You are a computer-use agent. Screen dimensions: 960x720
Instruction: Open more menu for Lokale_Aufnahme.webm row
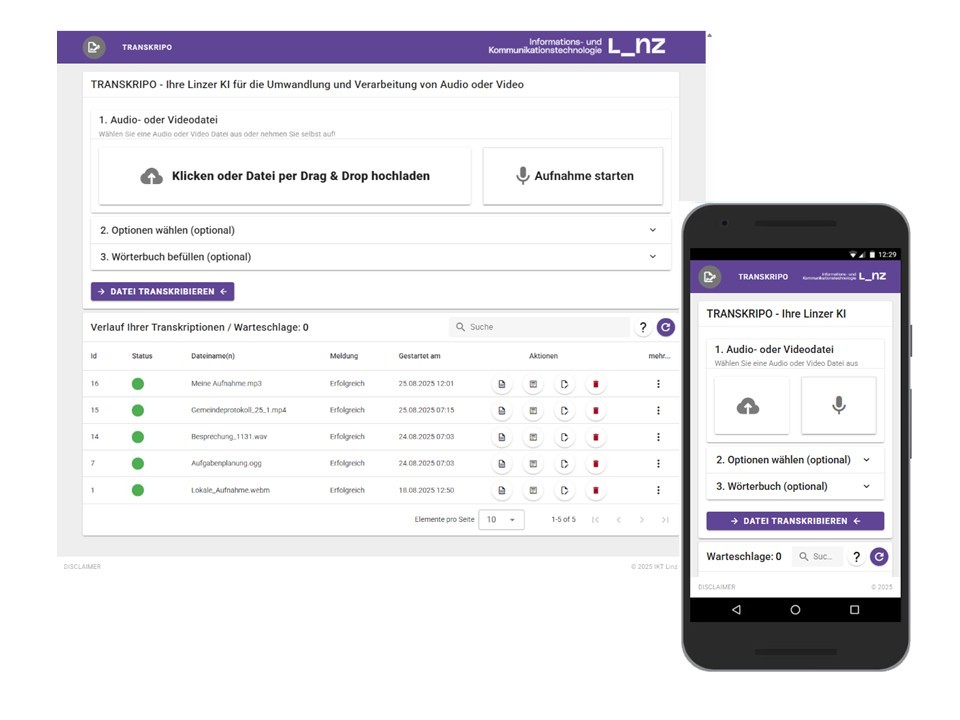tap(658, 490)
